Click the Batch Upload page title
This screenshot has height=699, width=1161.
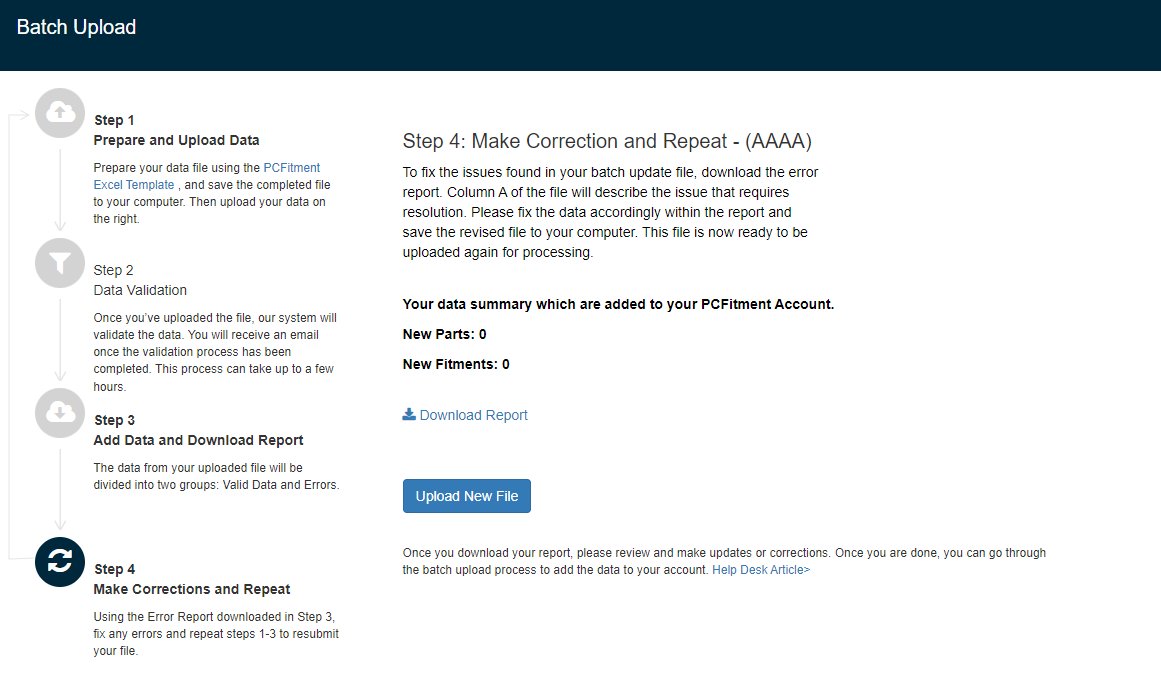[76, 28]
